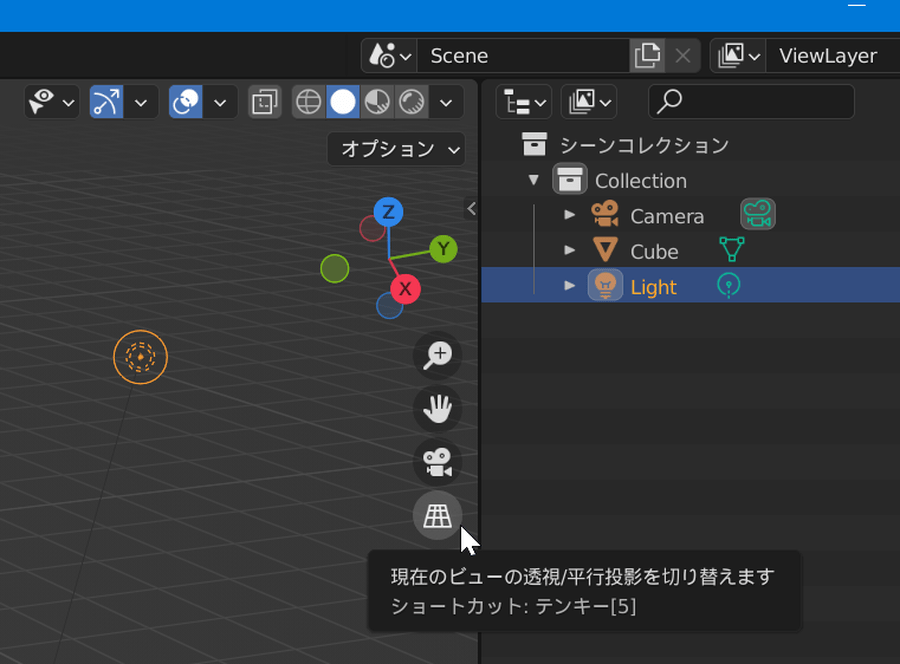The image size is (900, 664).
Task: Switch to material preview shading
Action: click(377, 102)
